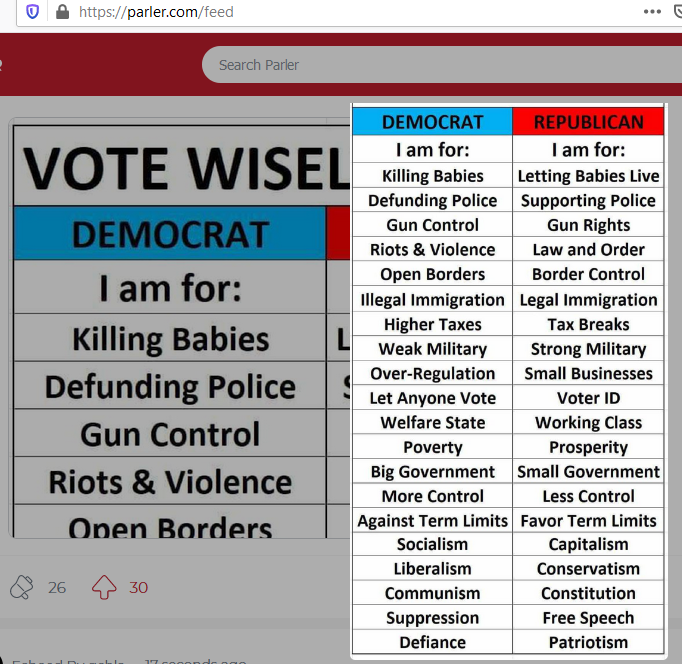Click the large blue DEMOCRAT cell in post image
Viewport: 682px width, 664px height.
click(x=169, y=234)
